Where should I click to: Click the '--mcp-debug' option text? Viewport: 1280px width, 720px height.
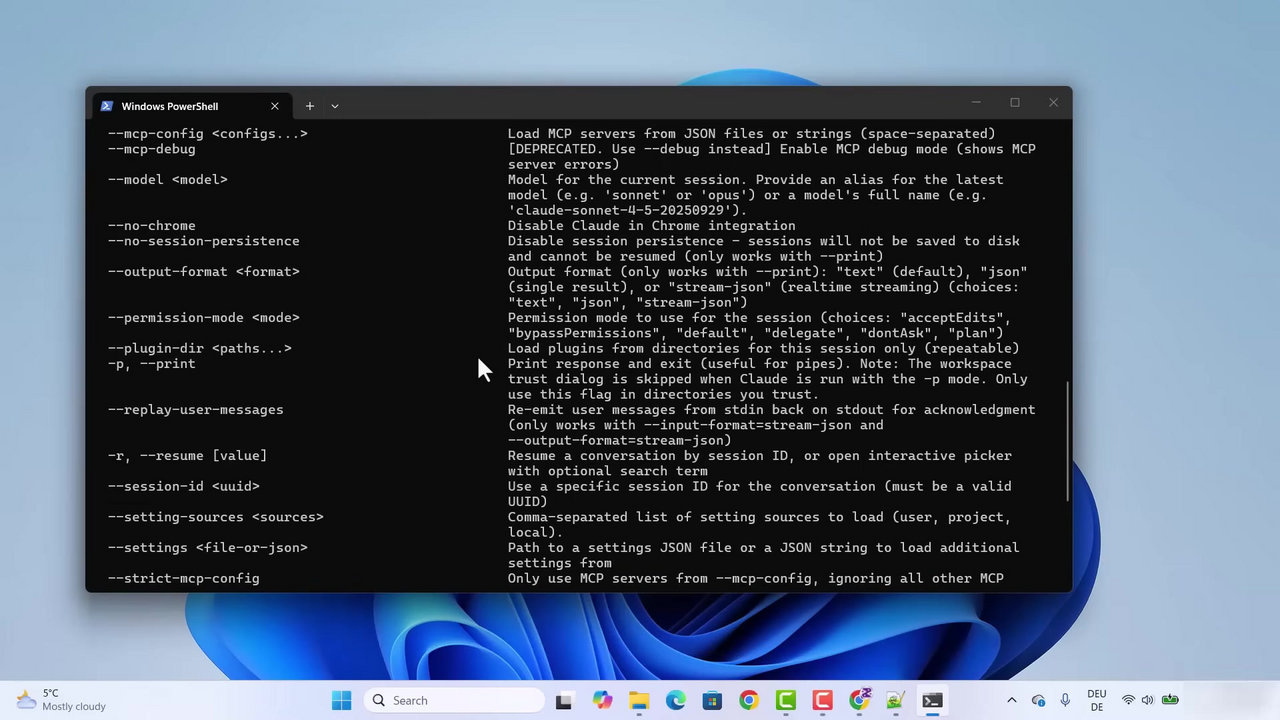(152, 149)
